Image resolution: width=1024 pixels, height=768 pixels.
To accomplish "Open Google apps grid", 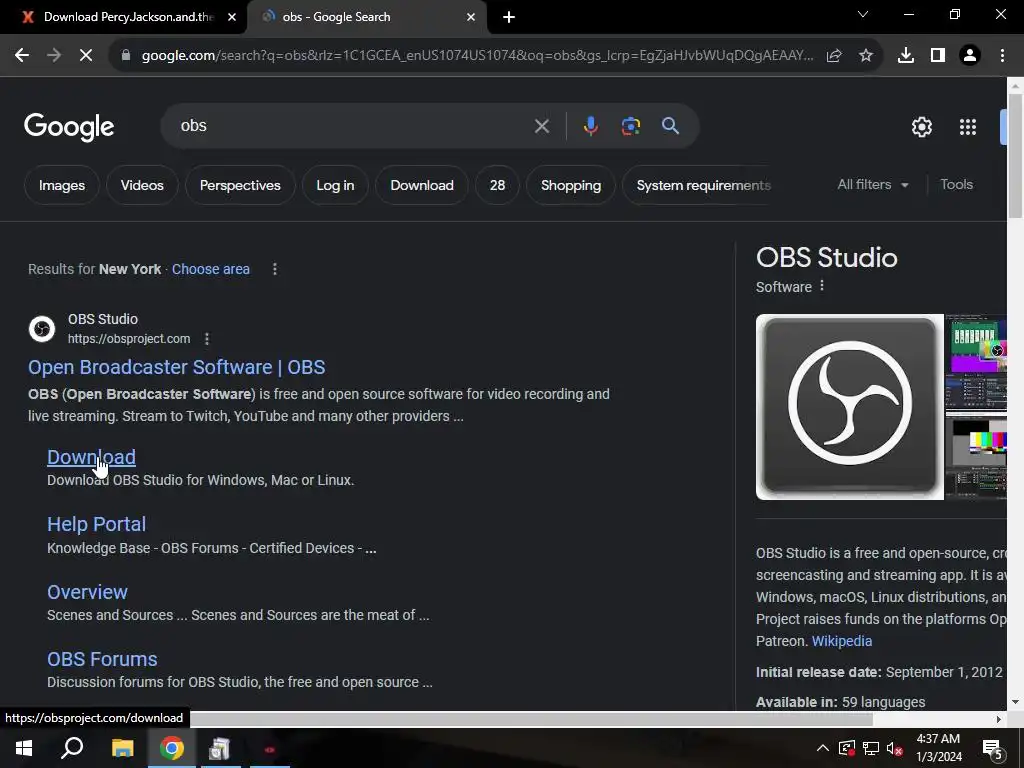I will coord(968,127).
